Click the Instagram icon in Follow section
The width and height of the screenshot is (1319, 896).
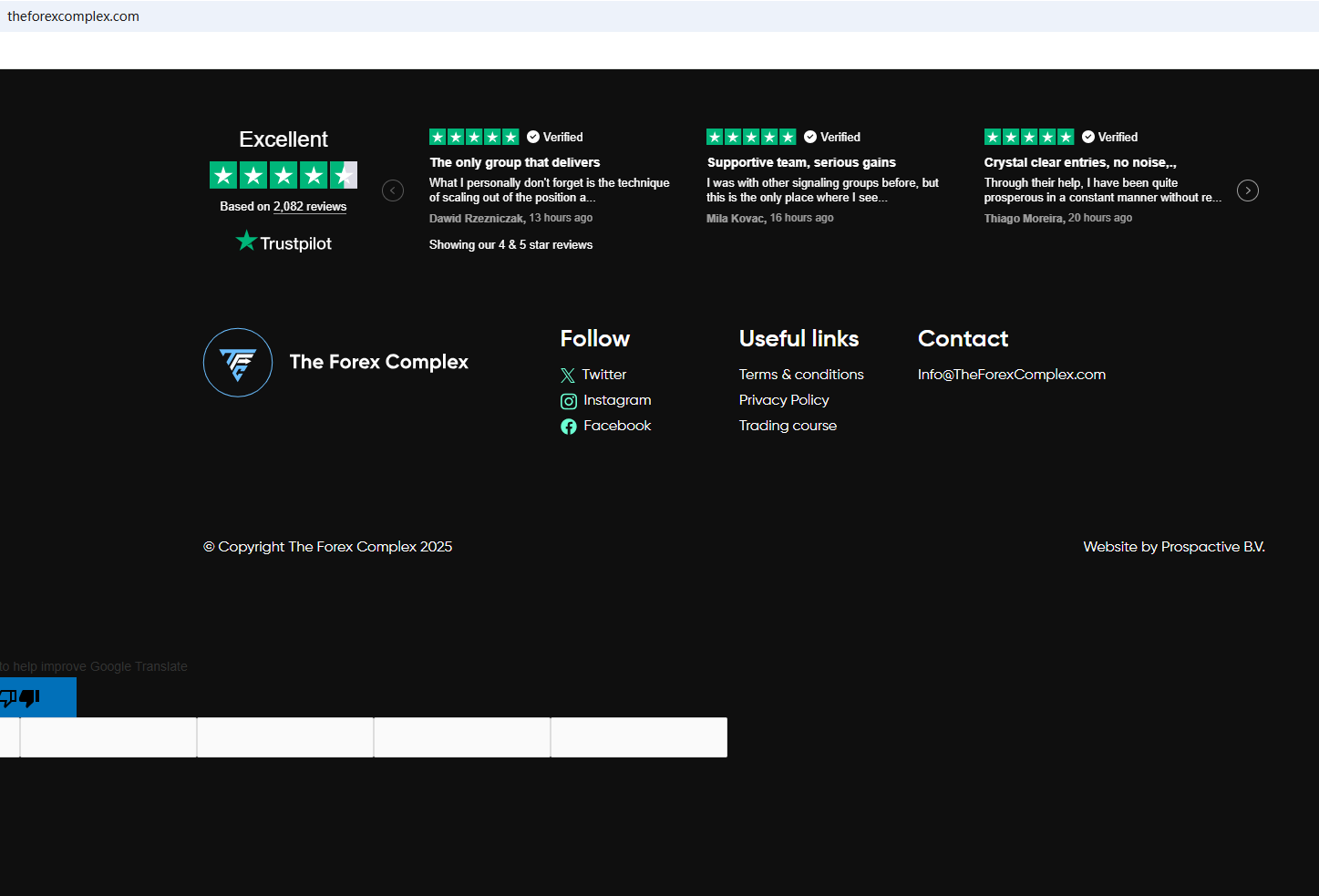(x=569, y=401)
